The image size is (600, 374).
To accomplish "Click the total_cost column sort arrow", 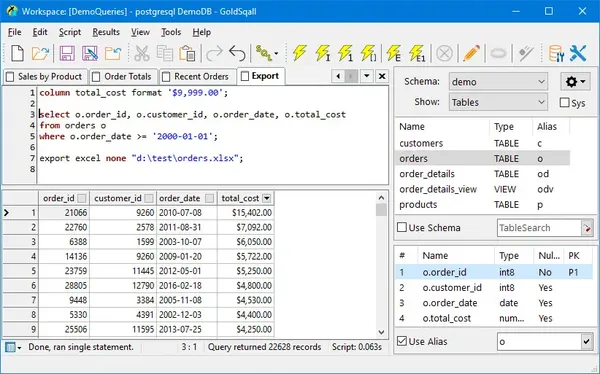I will point(267,198).
